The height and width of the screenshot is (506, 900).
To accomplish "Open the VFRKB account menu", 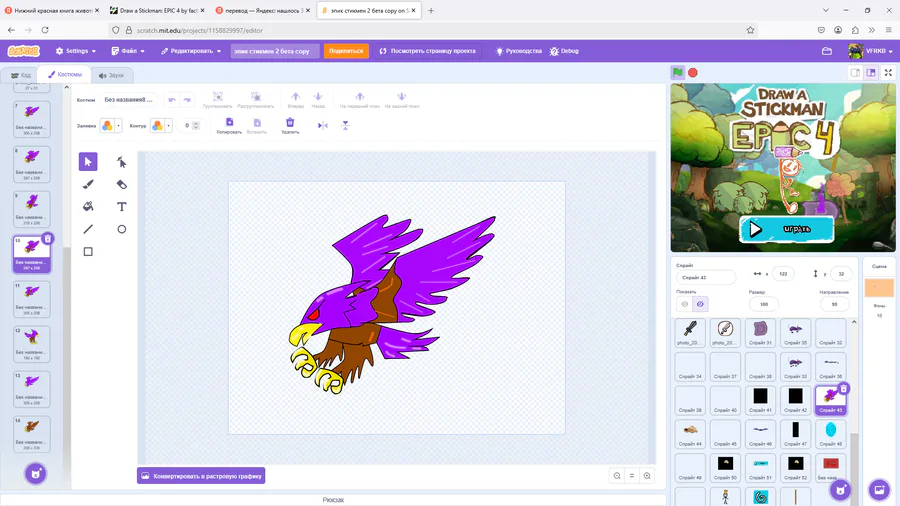I will click(x=871, y=51).
